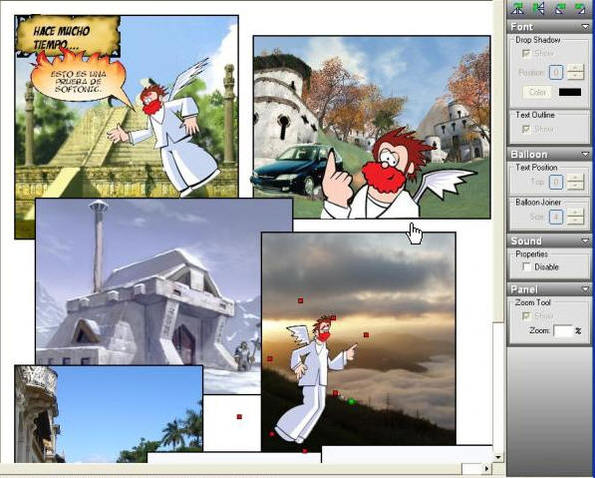Click the Balloon section header

(549, 154)
